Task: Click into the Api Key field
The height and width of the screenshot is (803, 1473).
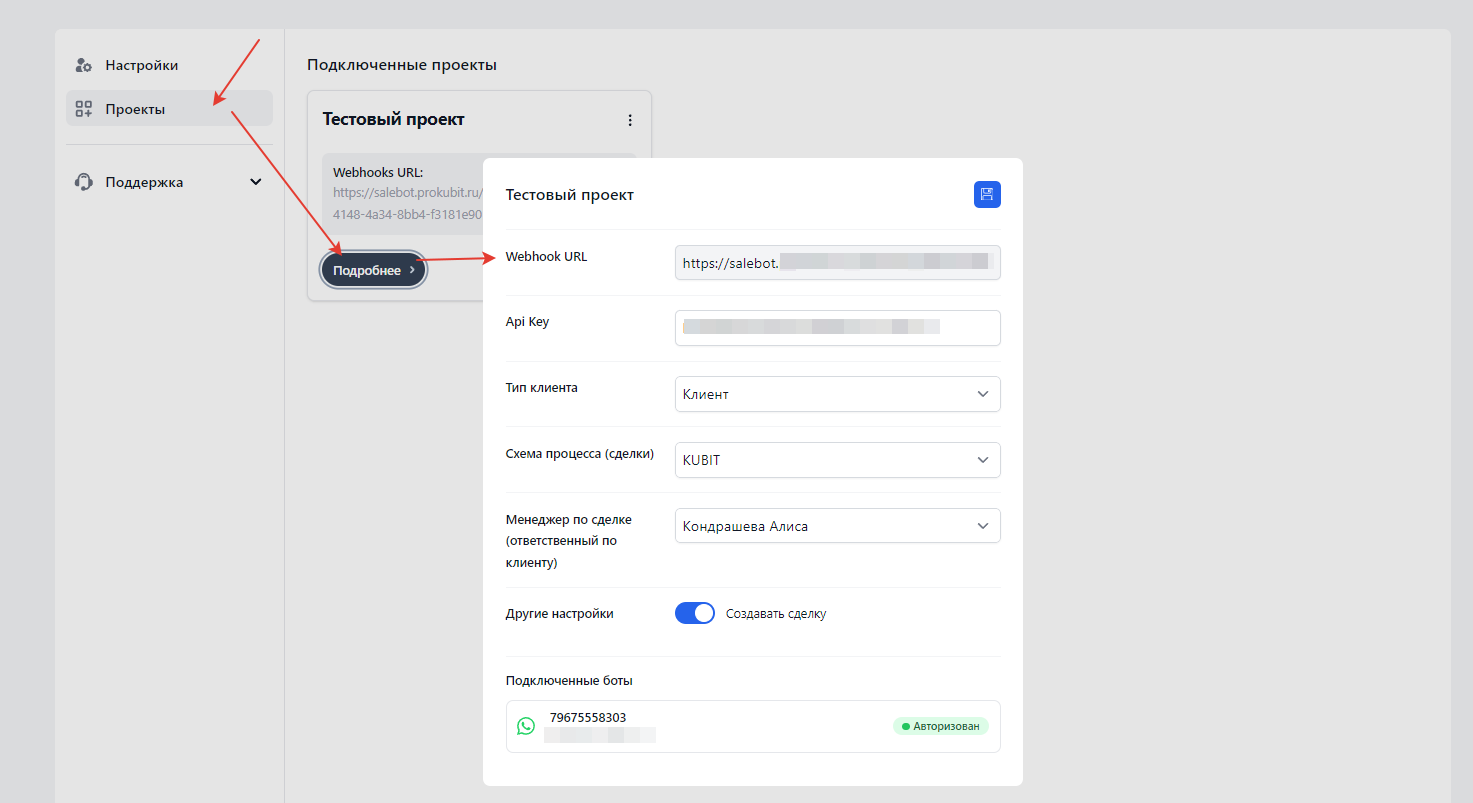Action: [x=837, y=328]
